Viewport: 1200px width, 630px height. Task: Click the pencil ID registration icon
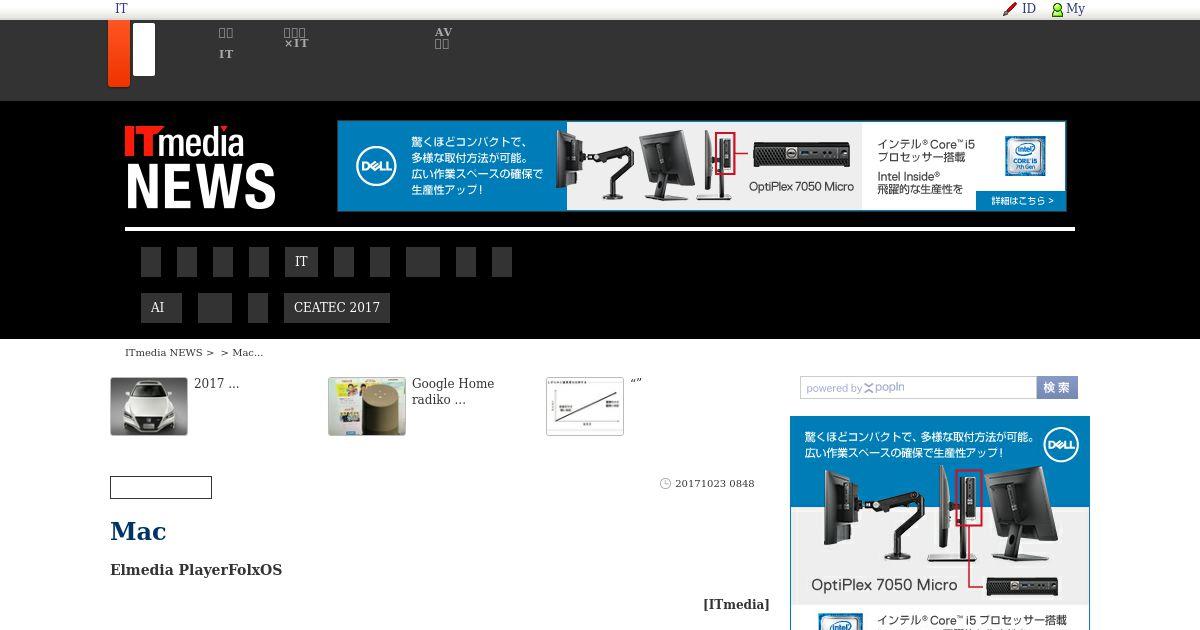pos(1010,9)
